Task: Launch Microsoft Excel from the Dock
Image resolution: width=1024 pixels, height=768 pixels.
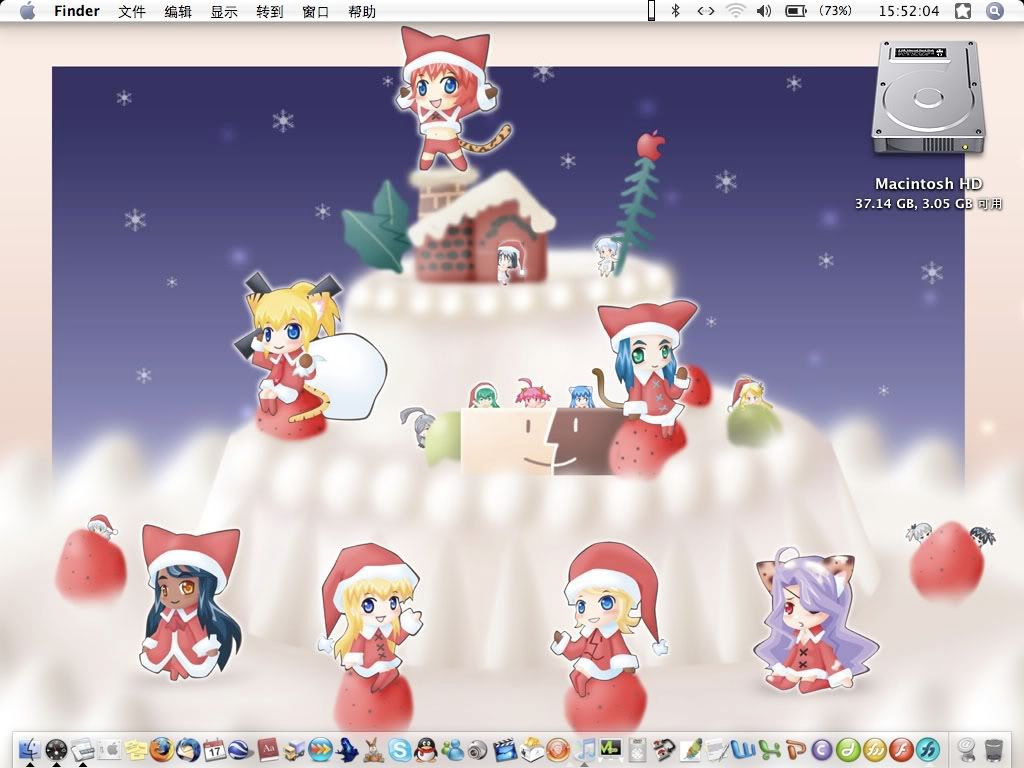Action: [x=769, y=750]
